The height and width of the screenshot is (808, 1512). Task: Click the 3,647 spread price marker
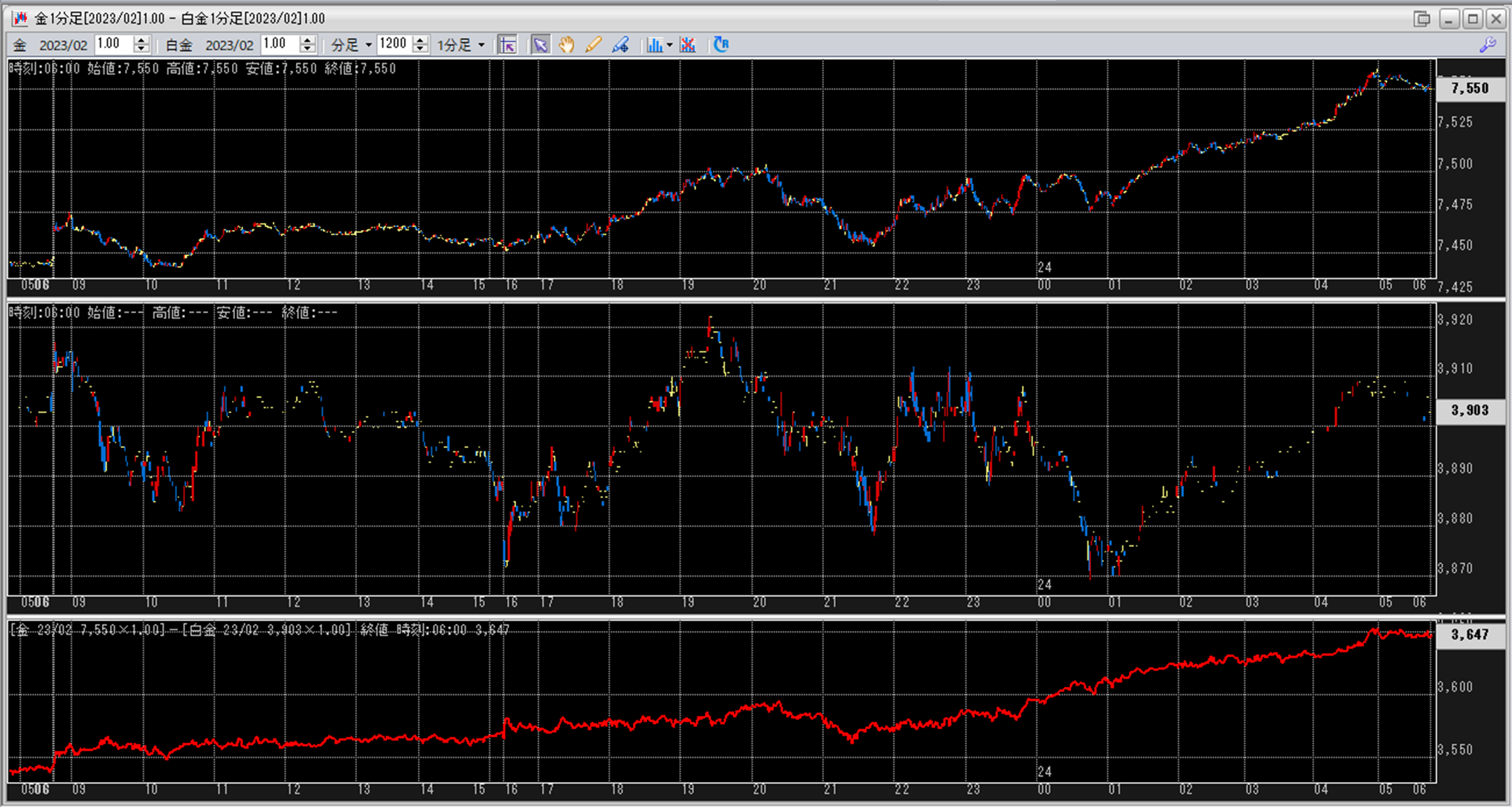pos(1470,635)
